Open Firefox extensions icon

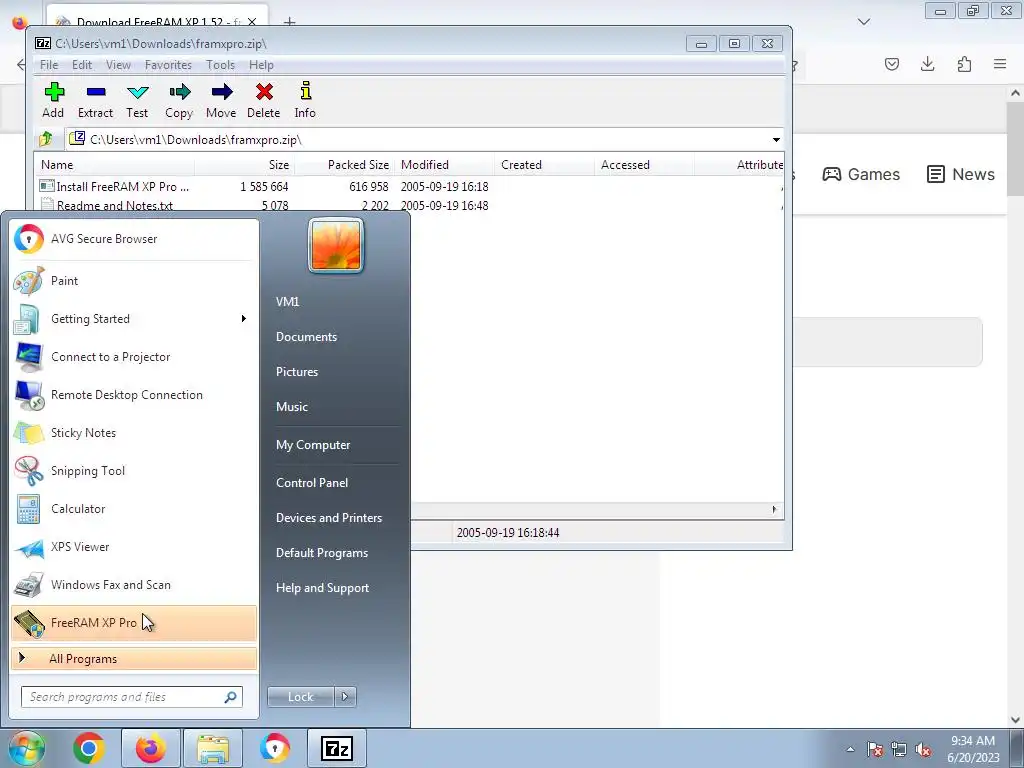(964, 64)
